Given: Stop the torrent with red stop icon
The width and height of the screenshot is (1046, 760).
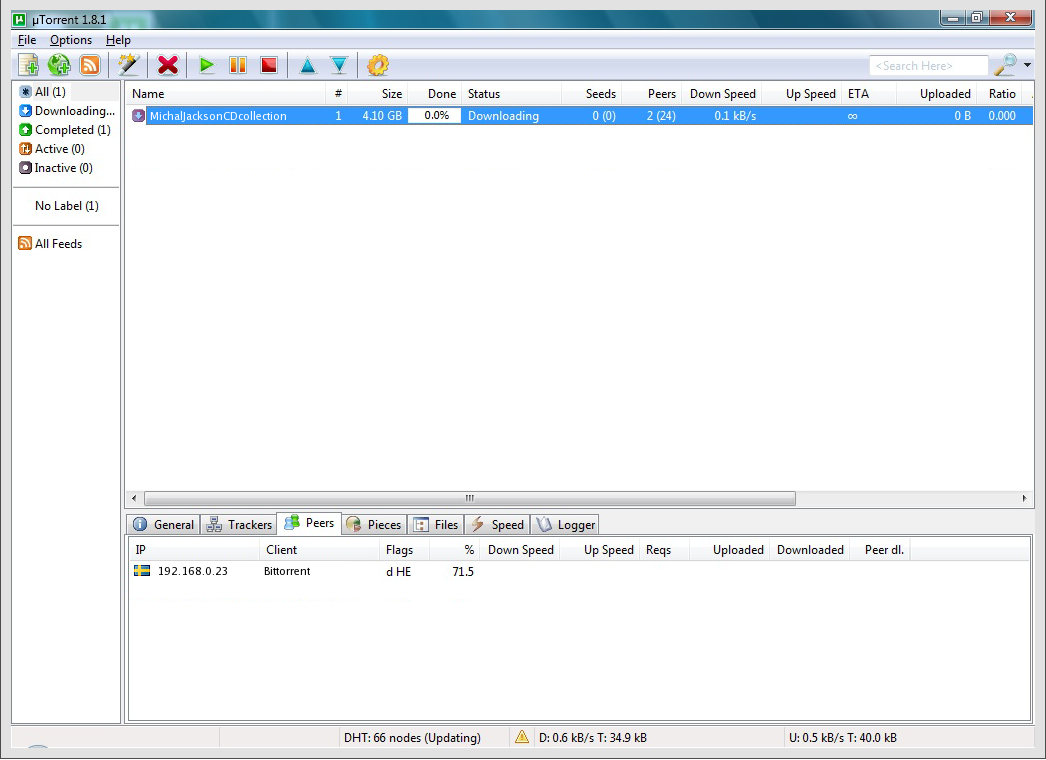Looking at the screenshot, I should tap(269, 65).
